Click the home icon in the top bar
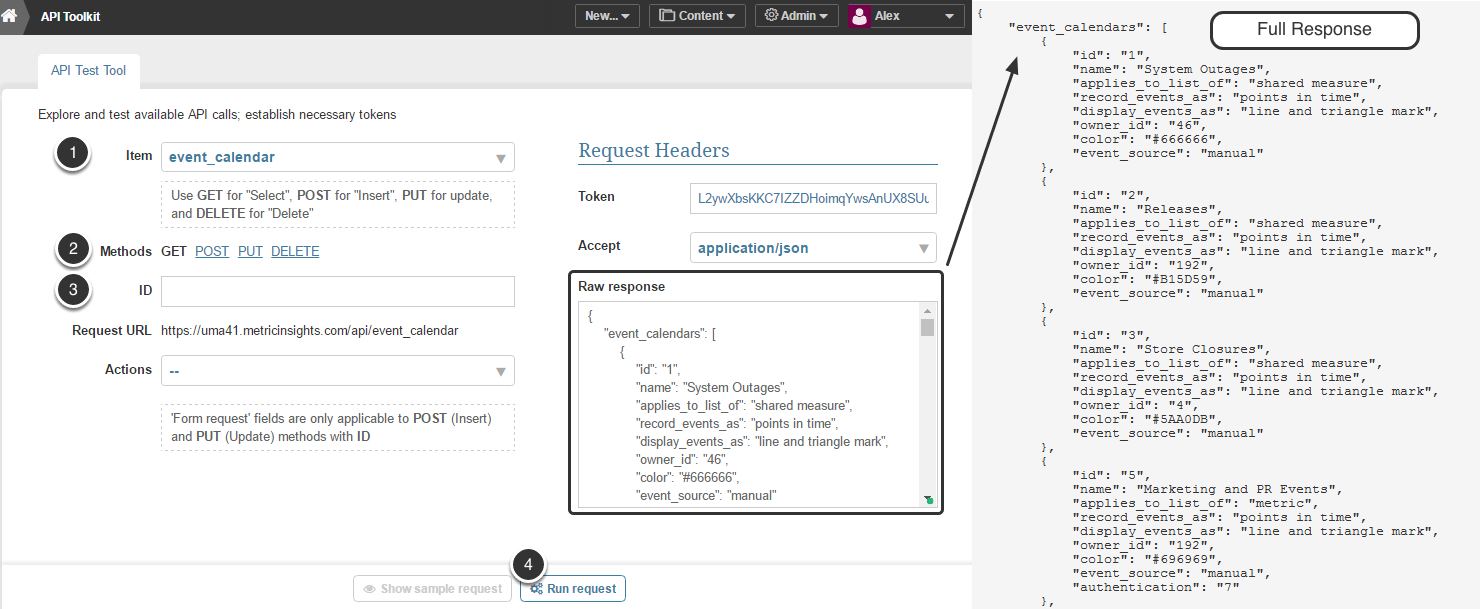Screen dimensions: 1480x609 [9, 16]
